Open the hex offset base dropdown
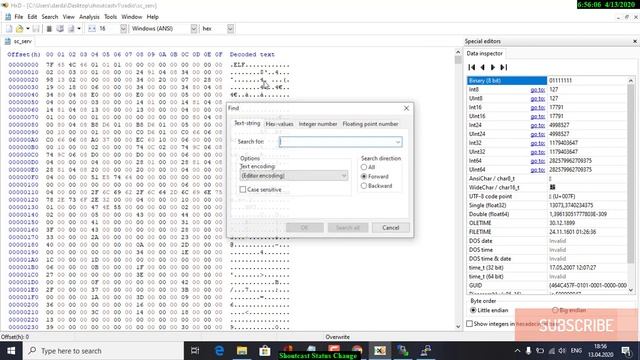This screenshot has width=640, height=360. [x=230, y=29]
